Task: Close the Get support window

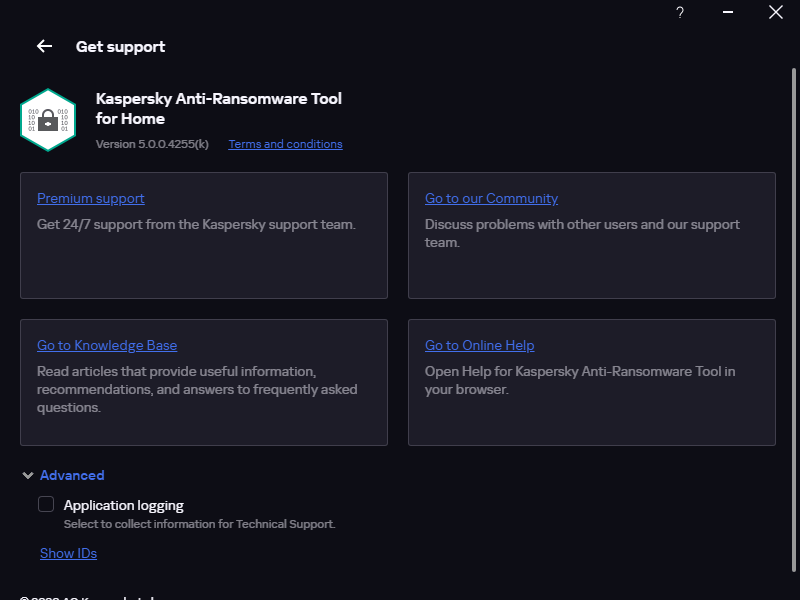Action: [775, 13]
